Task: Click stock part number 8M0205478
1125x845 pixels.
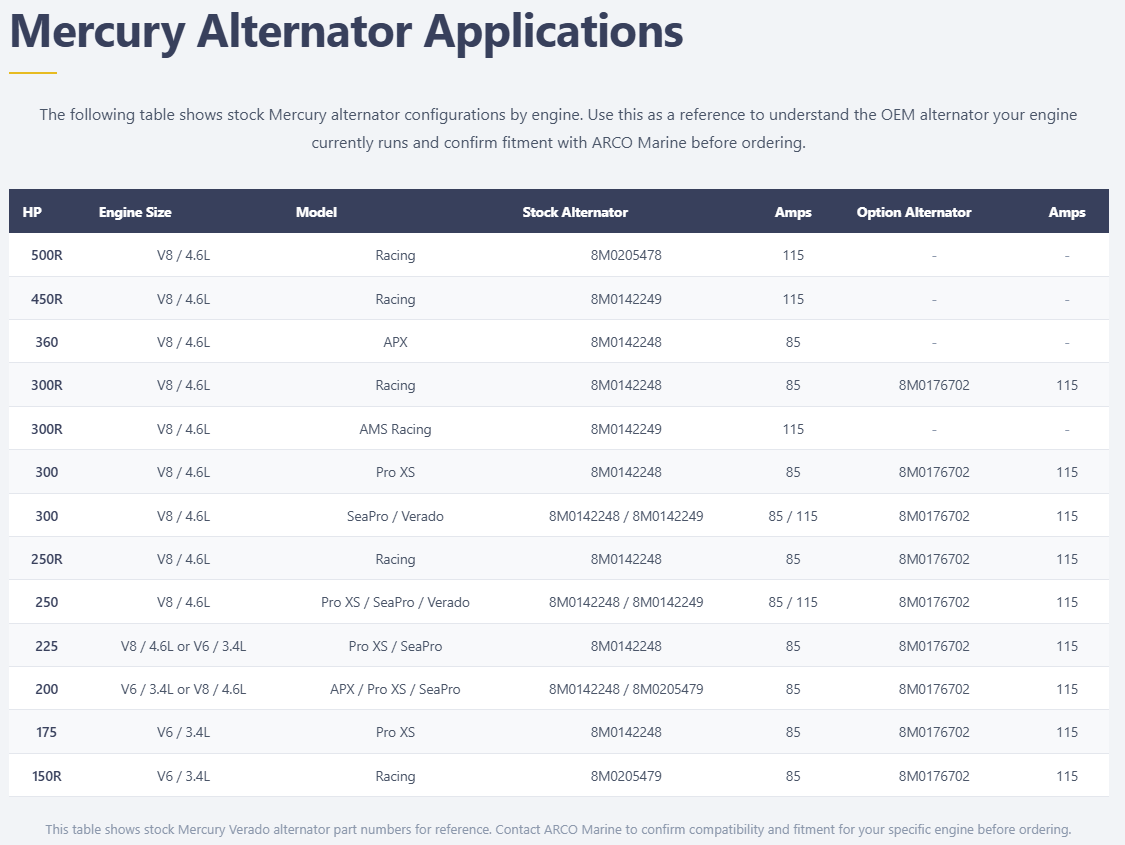Action: 626,255
